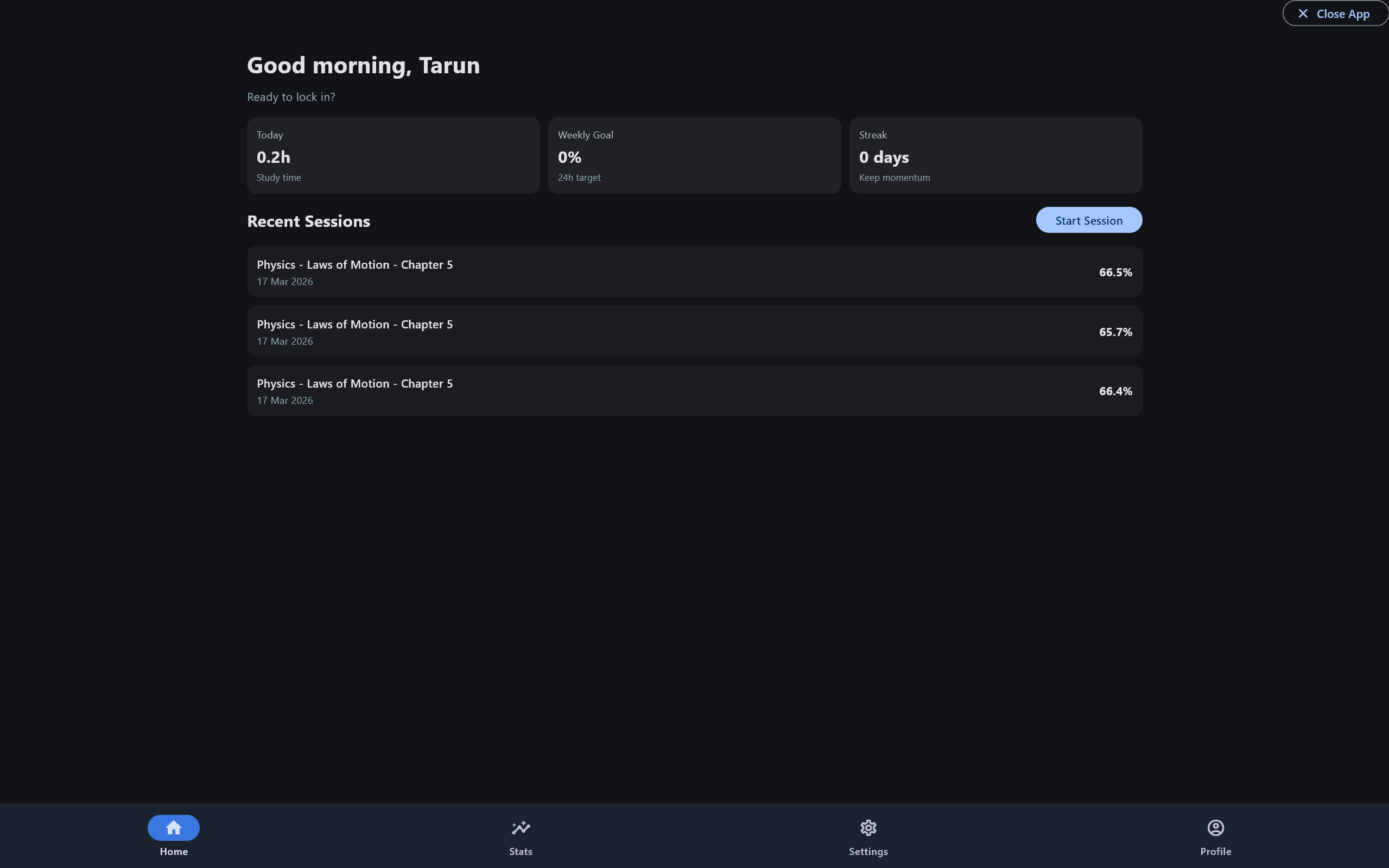The width and height of the screenshot is (1389, 868).
Task: Open the Stats chart icon
Action: [x=521, y=827]
